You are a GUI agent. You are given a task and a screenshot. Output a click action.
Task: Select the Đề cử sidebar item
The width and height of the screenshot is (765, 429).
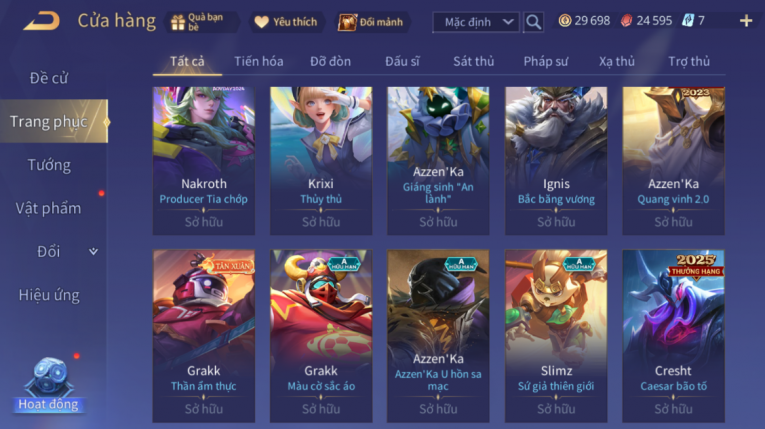pyautogui.click(x=49, y=78)
